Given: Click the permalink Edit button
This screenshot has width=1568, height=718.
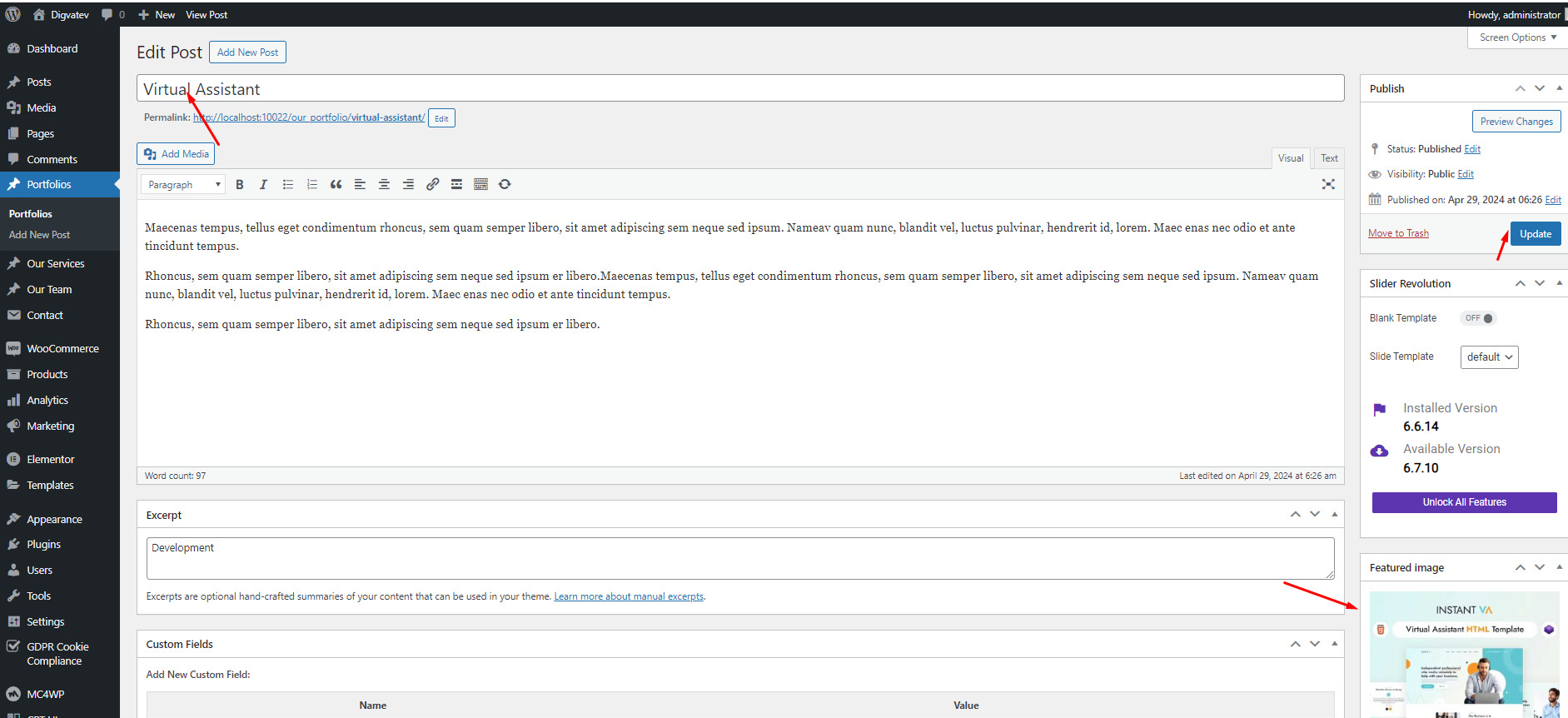Looking at the screenshot, I should pyautogui.click(x=441, y=118).
